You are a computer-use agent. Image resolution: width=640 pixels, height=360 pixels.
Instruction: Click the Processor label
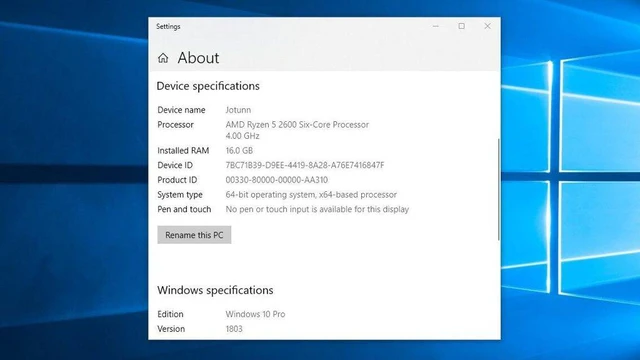point(176,124)
